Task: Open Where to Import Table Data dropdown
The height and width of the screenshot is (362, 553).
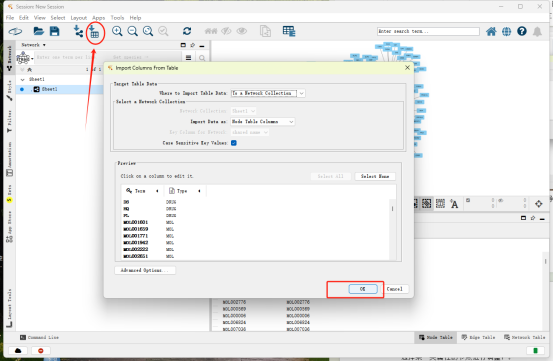Action: (268, 93)
